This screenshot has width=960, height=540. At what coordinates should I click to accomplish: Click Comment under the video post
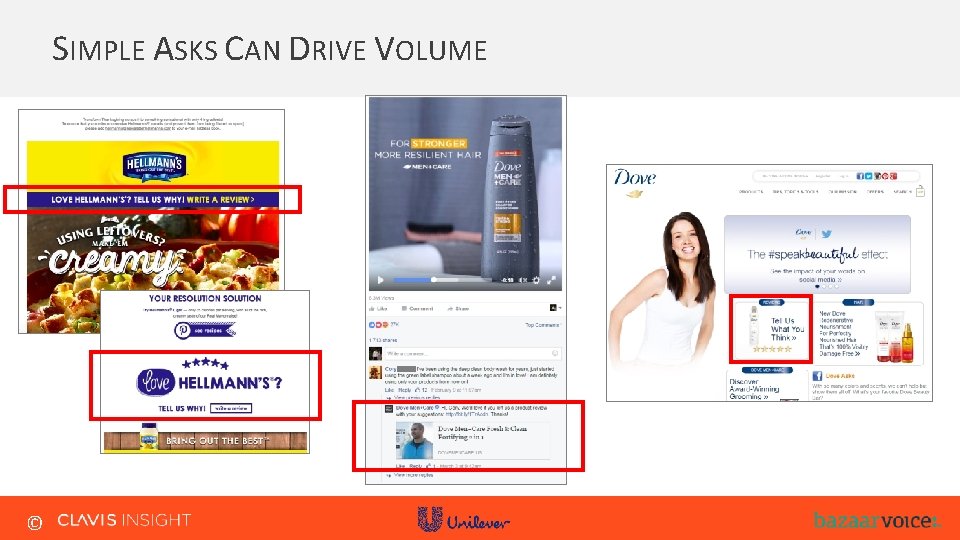click(418, 309)
